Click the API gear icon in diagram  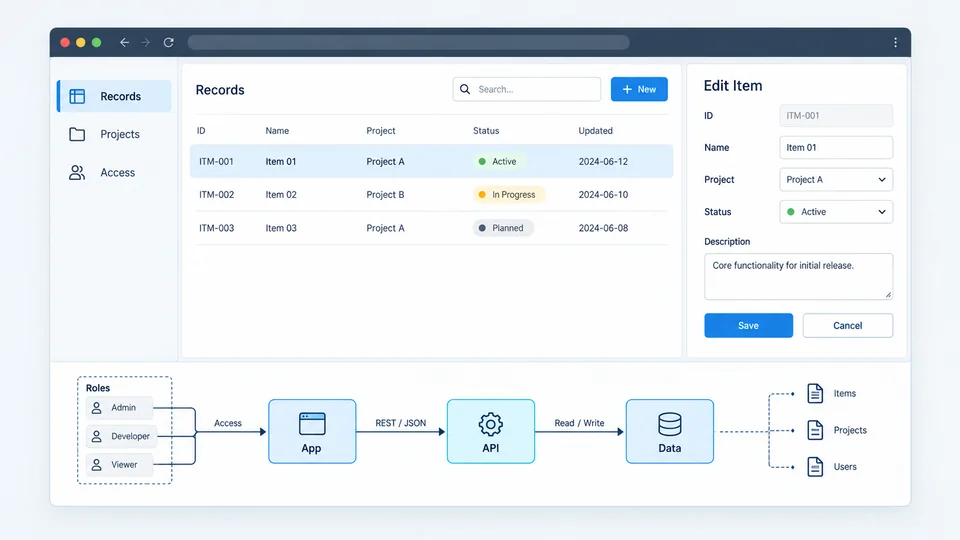pyautogui.click(x=490, y=424)
